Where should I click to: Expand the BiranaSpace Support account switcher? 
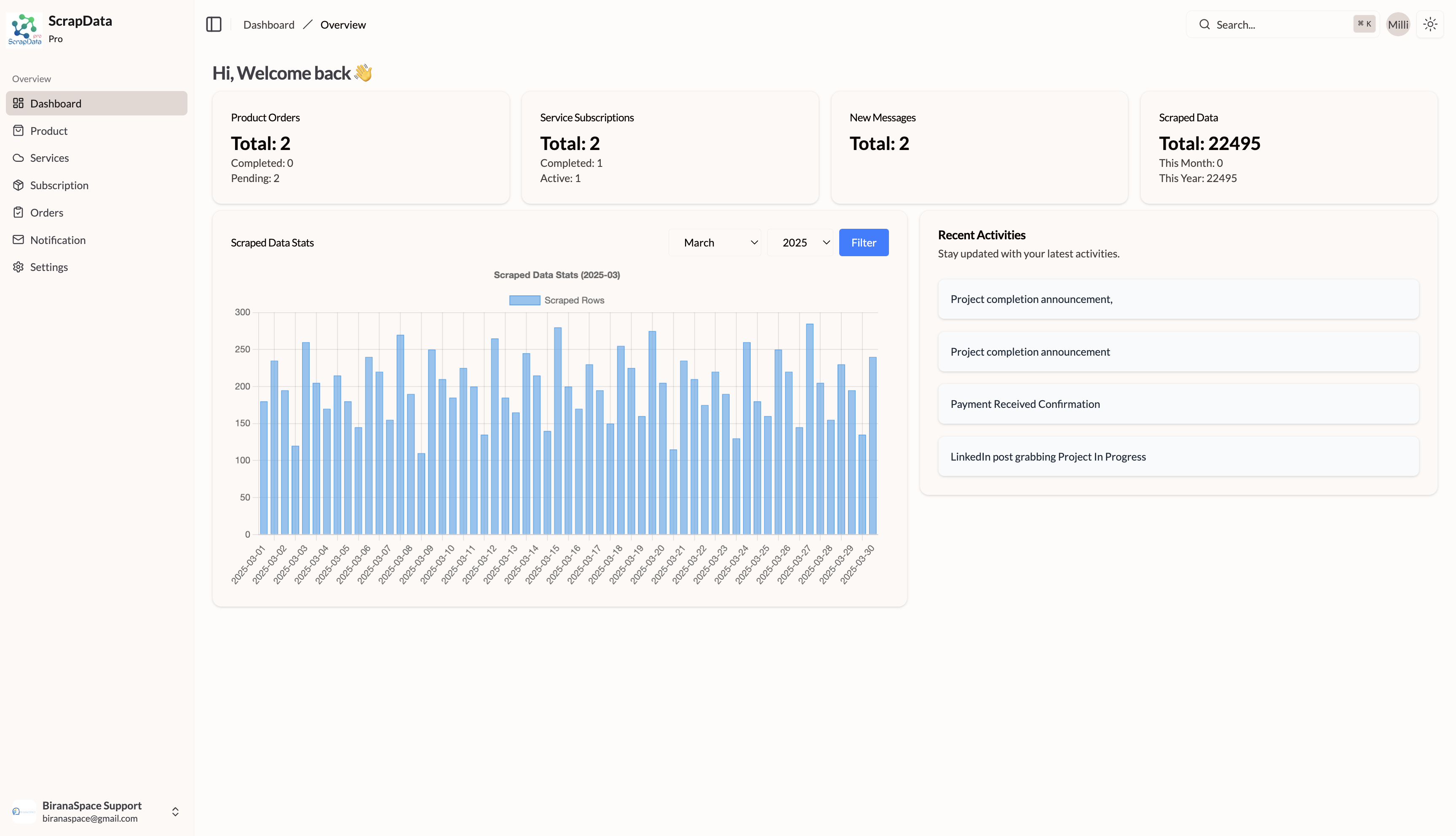175,811
